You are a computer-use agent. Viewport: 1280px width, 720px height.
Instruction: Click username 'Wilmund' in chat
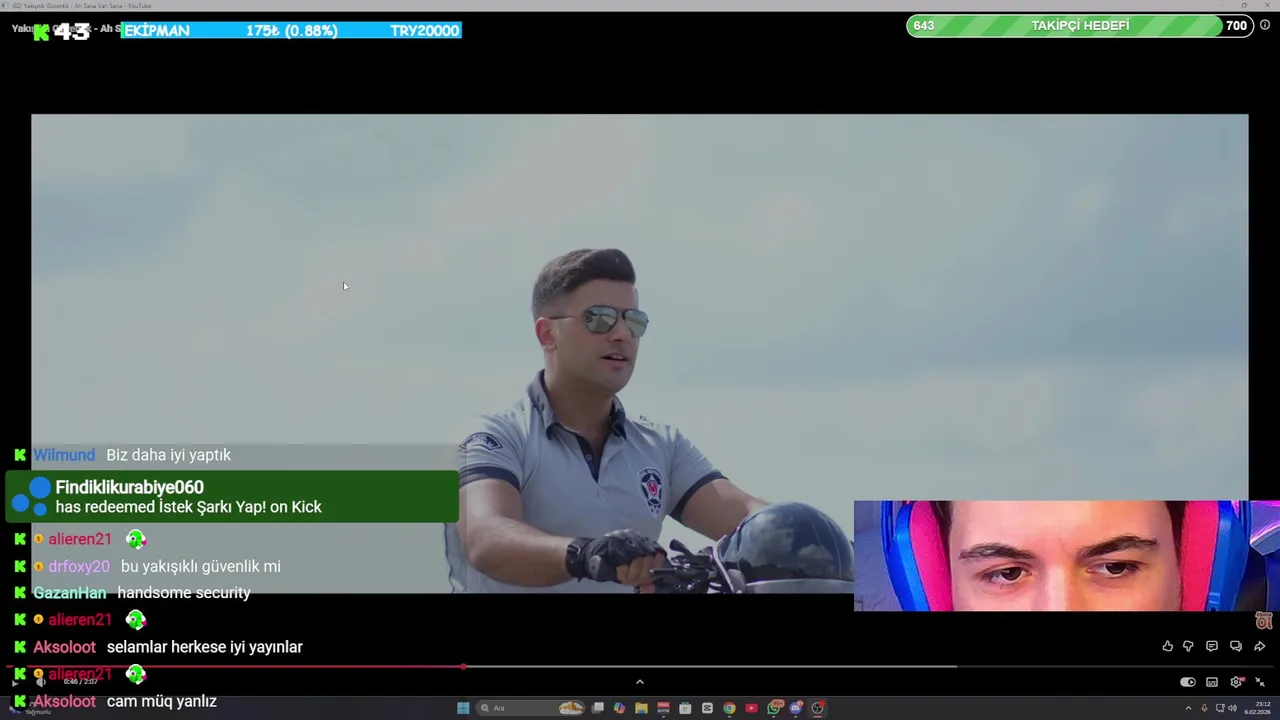(64, 455)
